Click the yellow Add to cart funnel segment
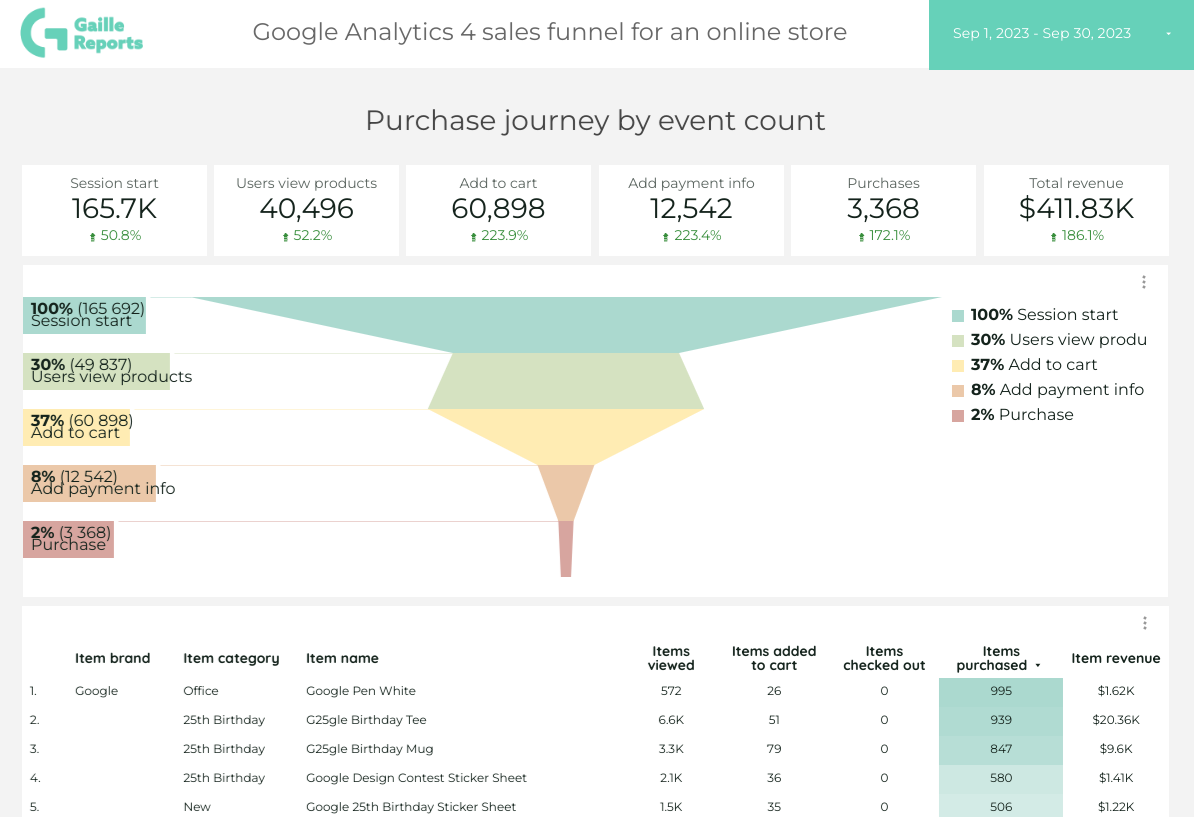1194x817 pixels. click(x=566, y=436)
